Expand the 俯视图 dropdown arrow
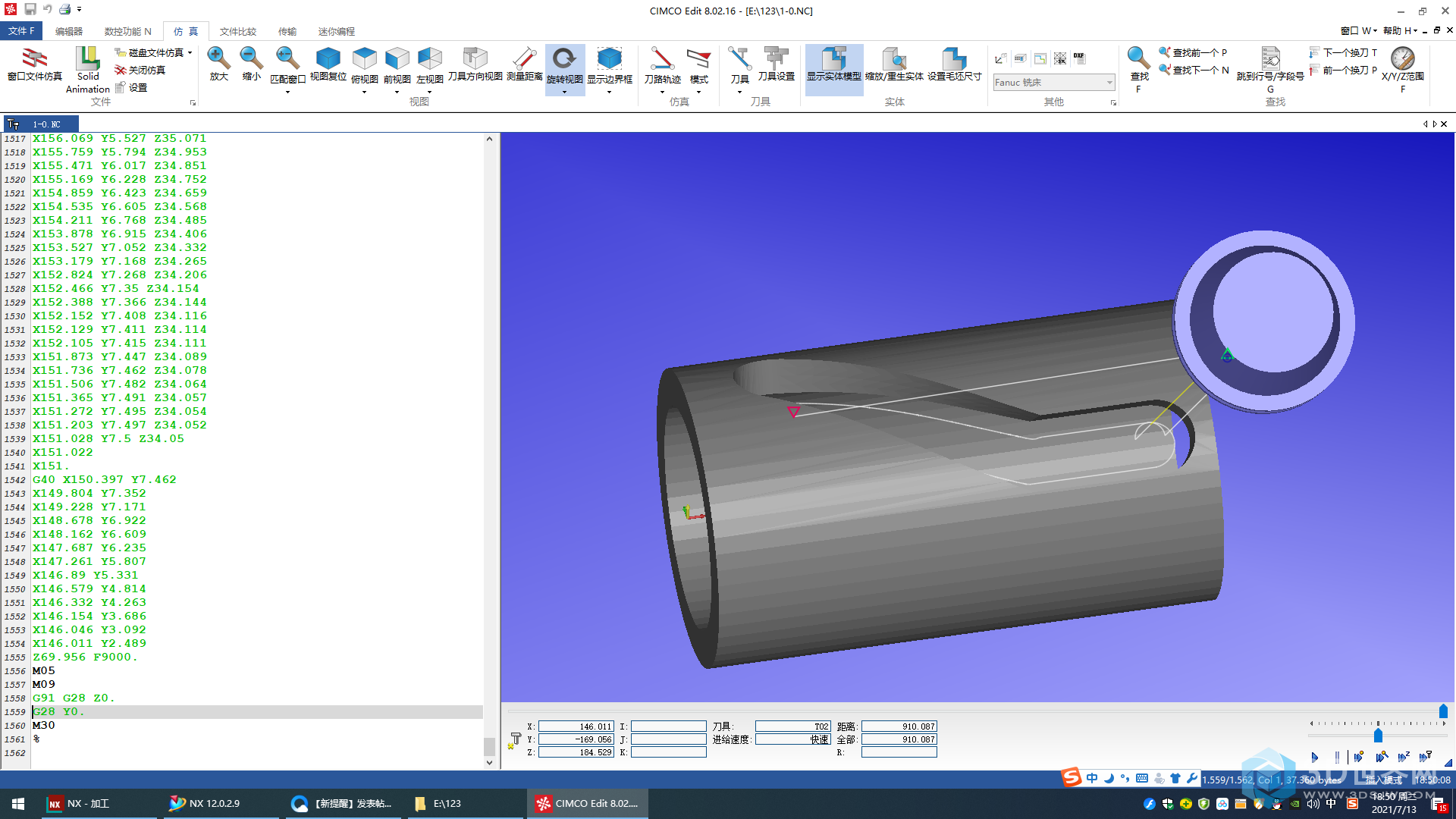 (365, 92)
